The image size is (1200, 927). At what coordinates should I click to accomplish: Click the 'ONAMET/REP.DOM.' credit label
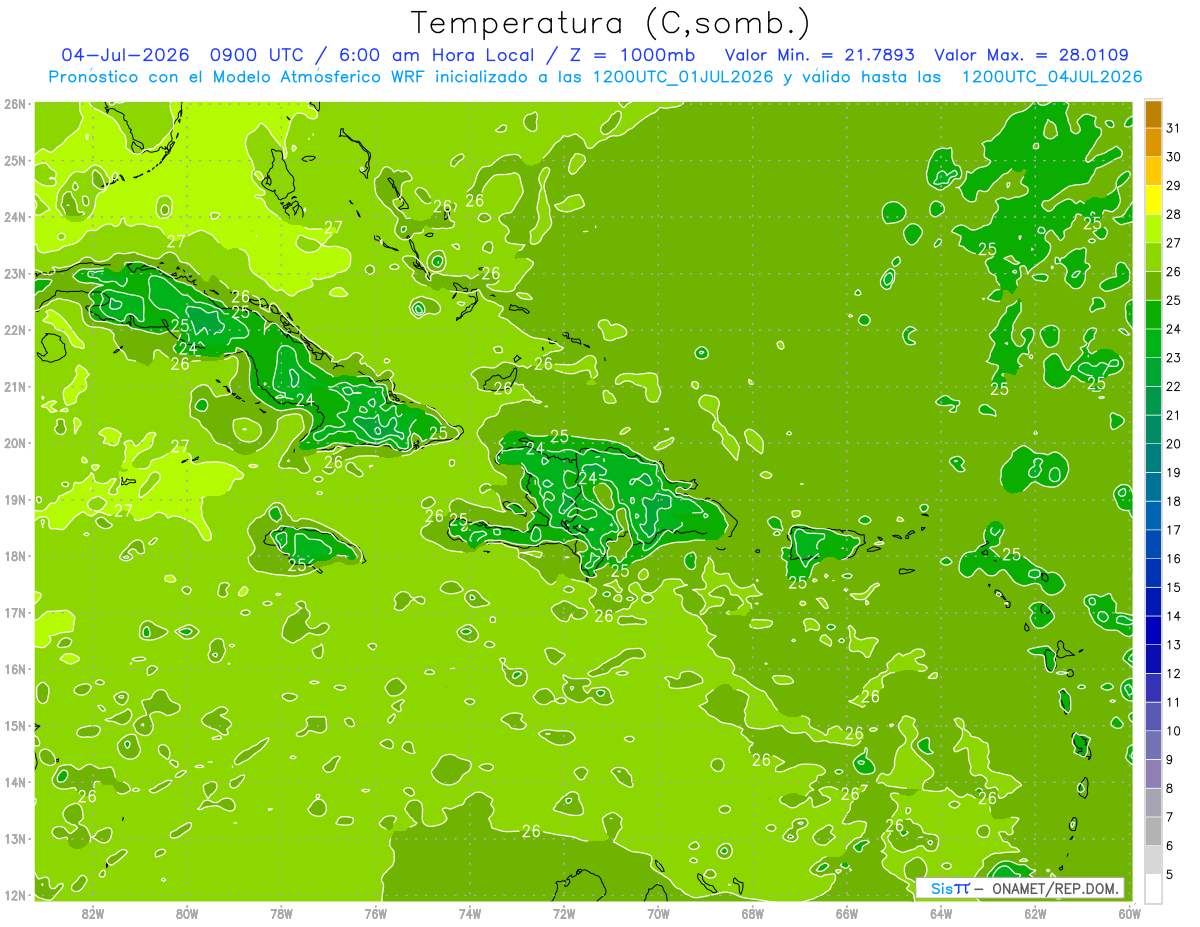tap(1054, 888)
